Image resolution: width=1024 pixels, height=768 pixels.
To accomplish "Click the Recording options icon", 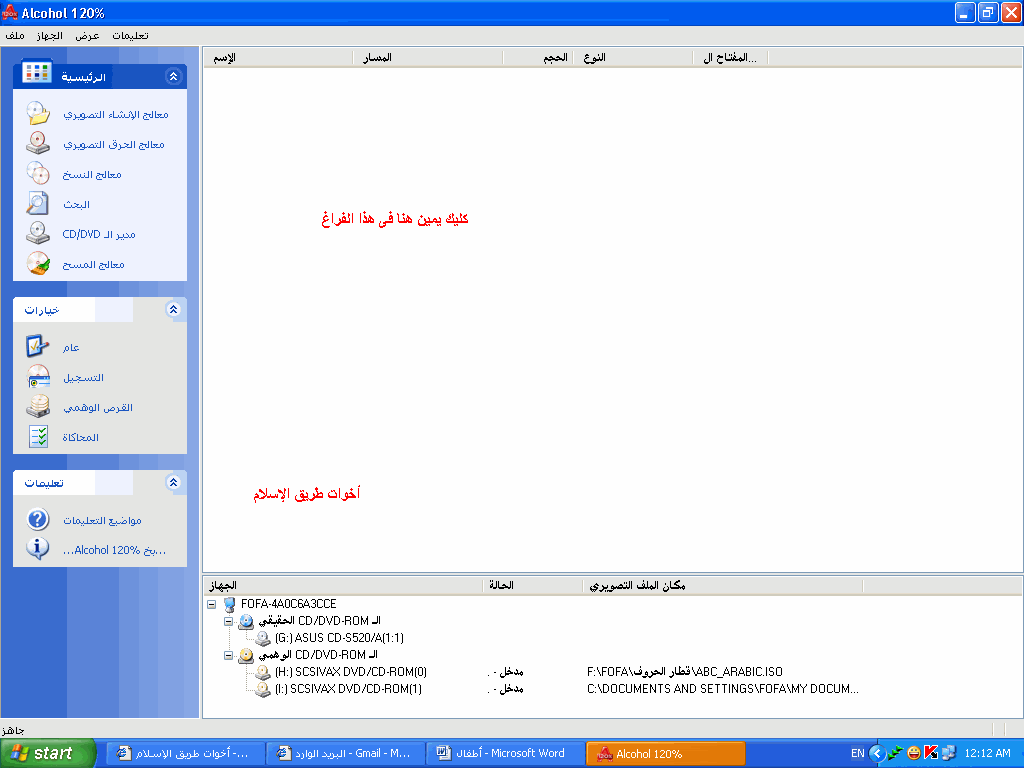I will pos(38,377).
